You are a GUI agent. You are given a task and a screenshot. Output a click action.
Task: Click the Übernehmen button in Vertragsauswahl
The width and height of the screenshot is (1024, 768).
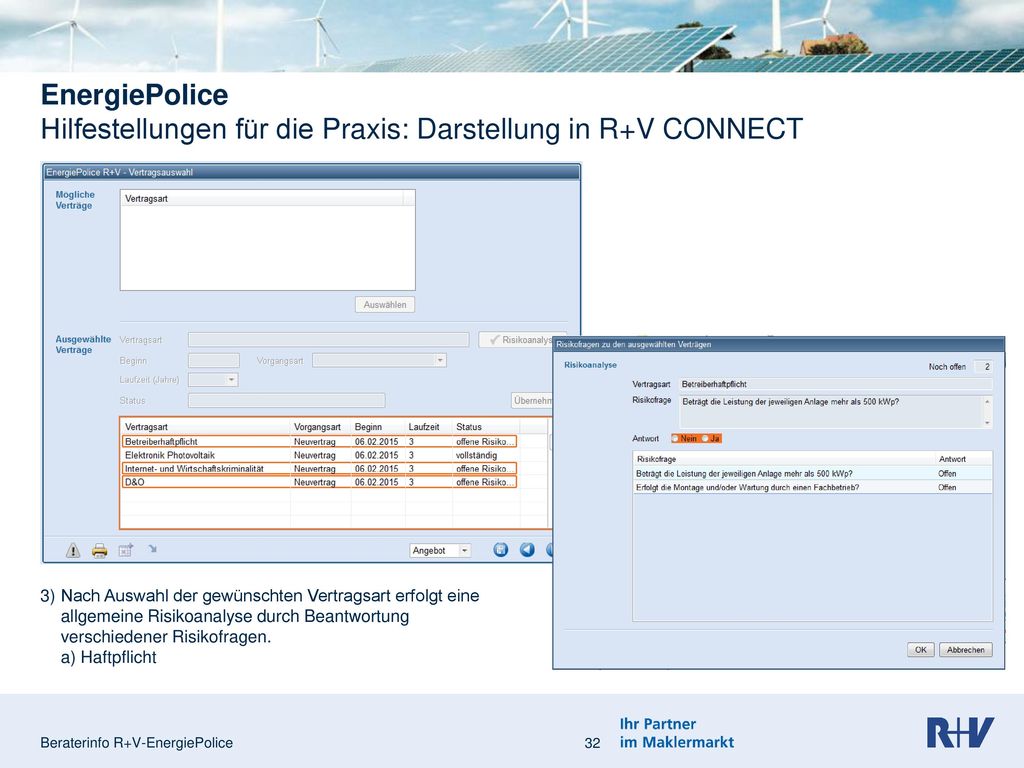pyautogui.click(x=532, y=400)
